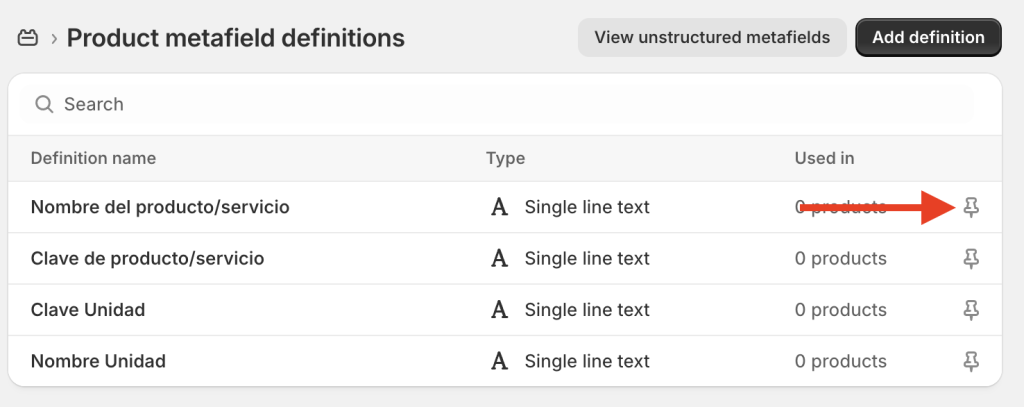
Task: Click text type icon for Nombre del producto/servicio
Action: pos(499,207)
